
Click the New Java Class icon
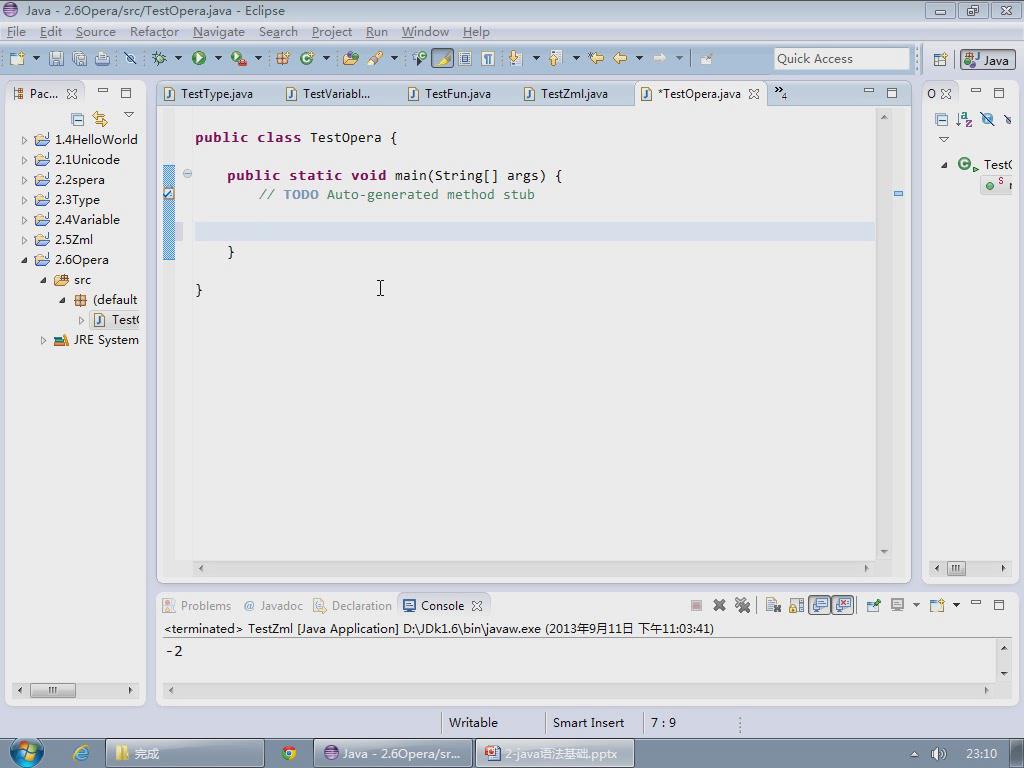pyautogui.click(x=306, y=59)
